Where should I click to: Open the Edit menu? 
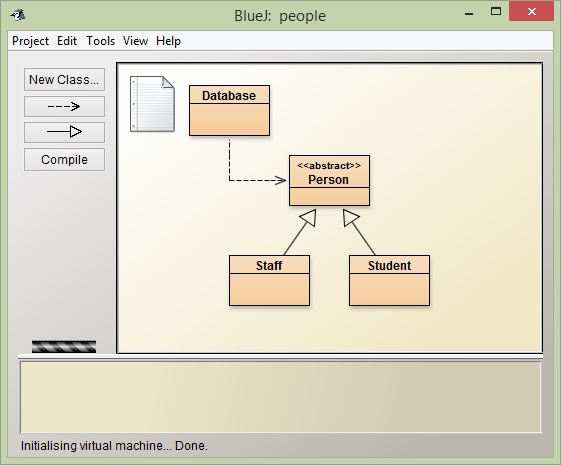click(x=67, y=41)
